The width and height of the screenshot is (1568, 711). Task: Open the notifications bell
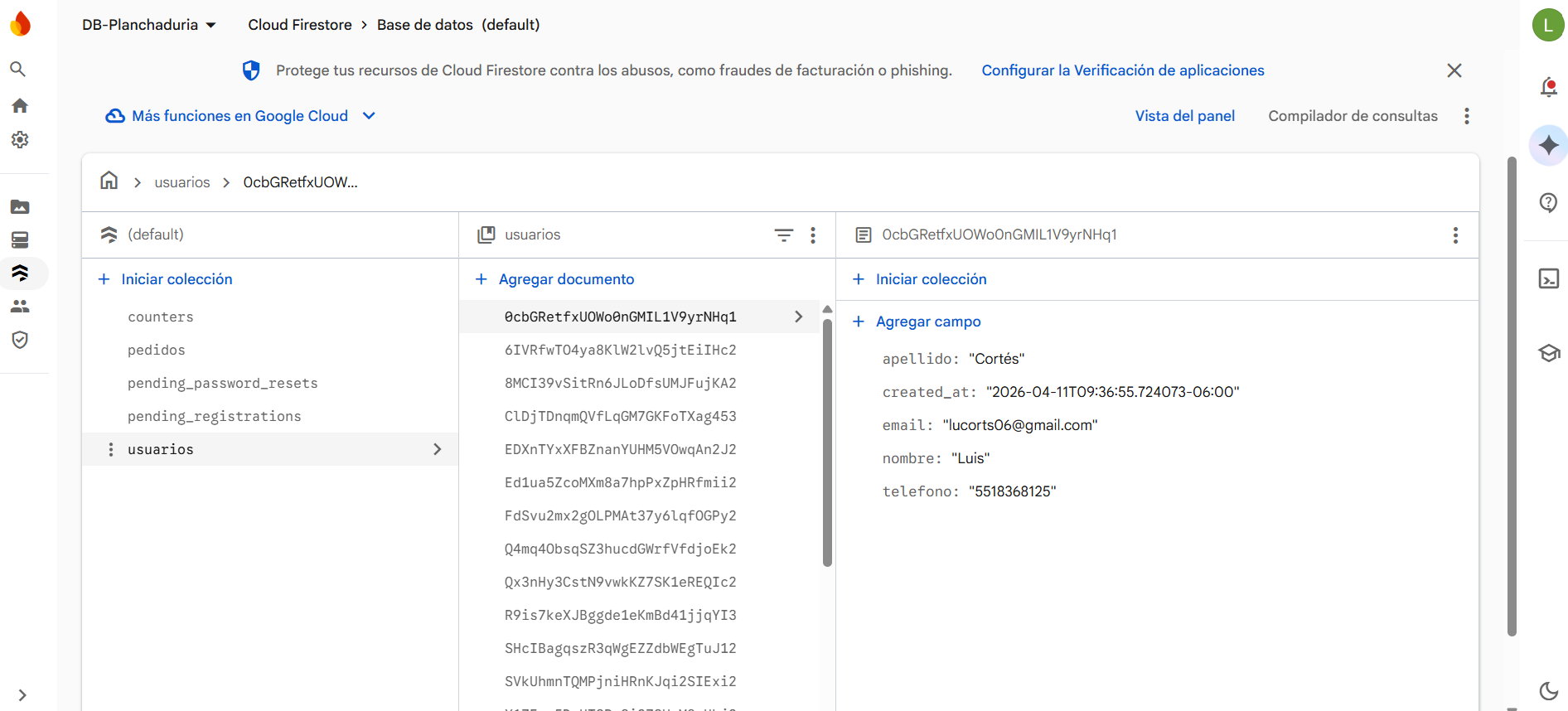click(x=1548, y=87)
